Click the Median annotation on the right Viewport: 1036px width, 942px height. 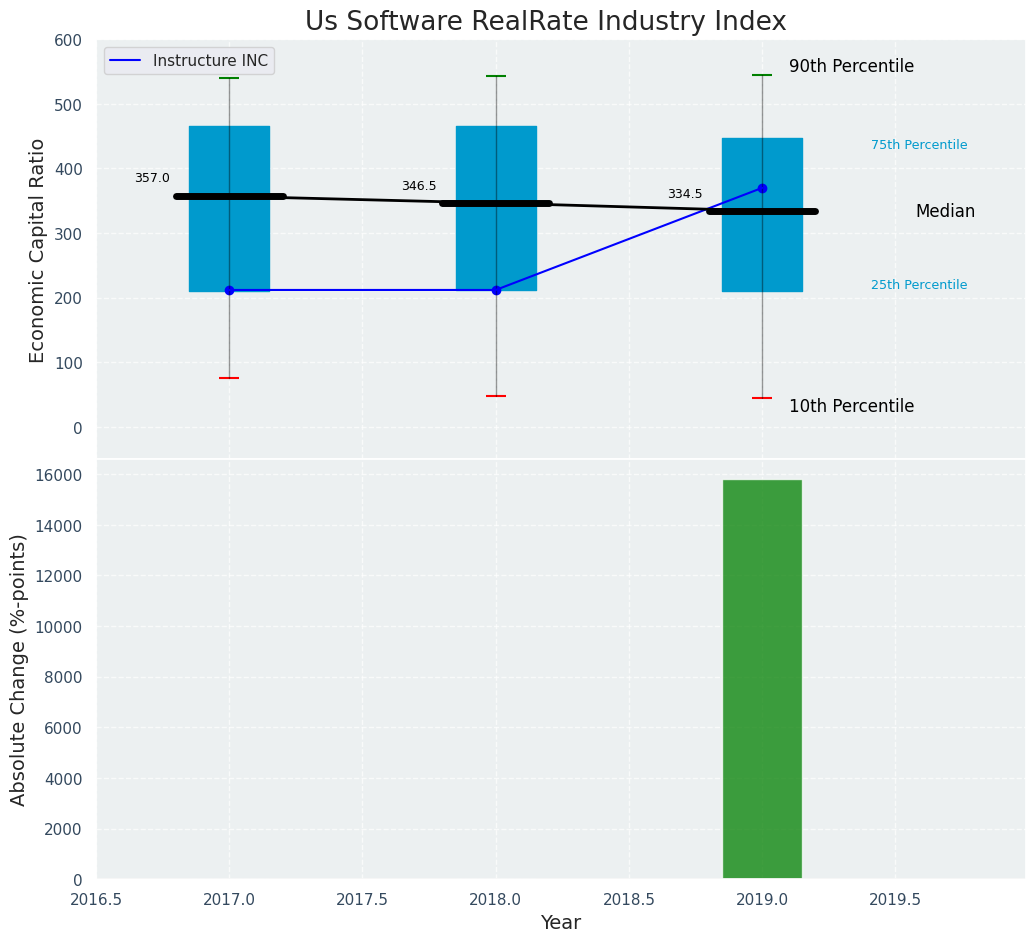pos(945,212)
